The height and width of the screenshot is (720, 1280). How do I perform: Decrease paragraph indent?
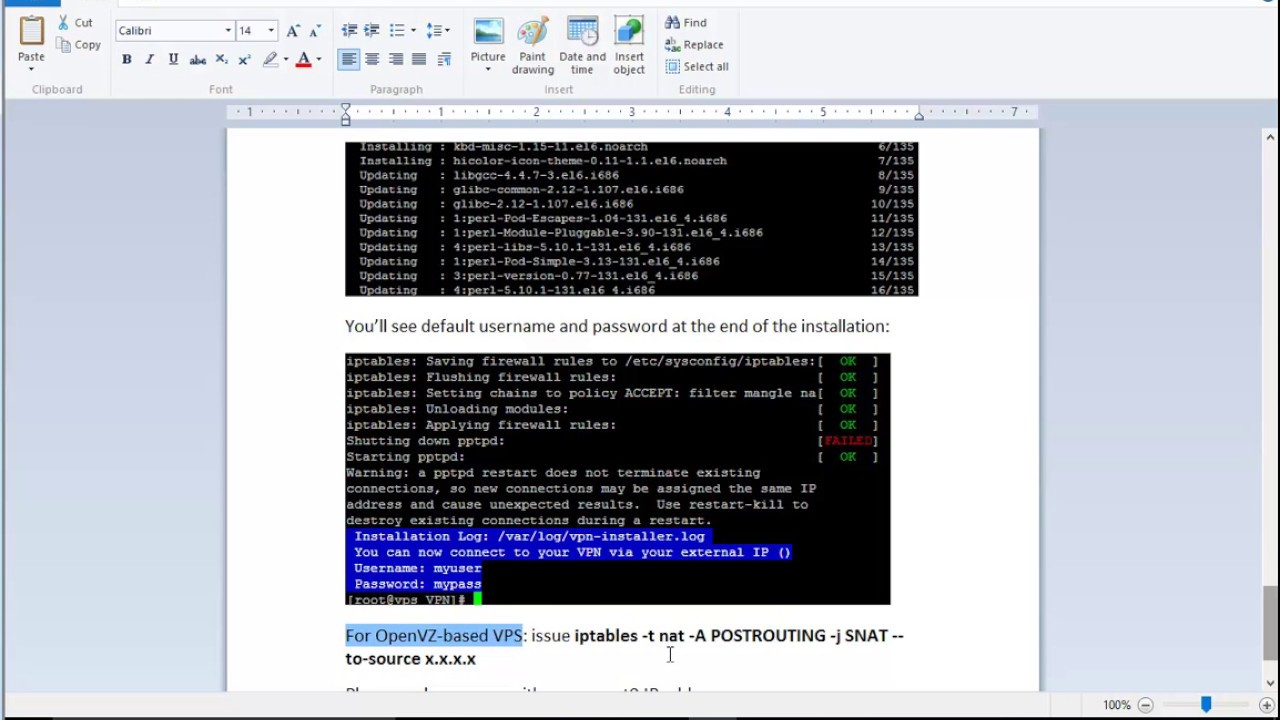[349, 30]
